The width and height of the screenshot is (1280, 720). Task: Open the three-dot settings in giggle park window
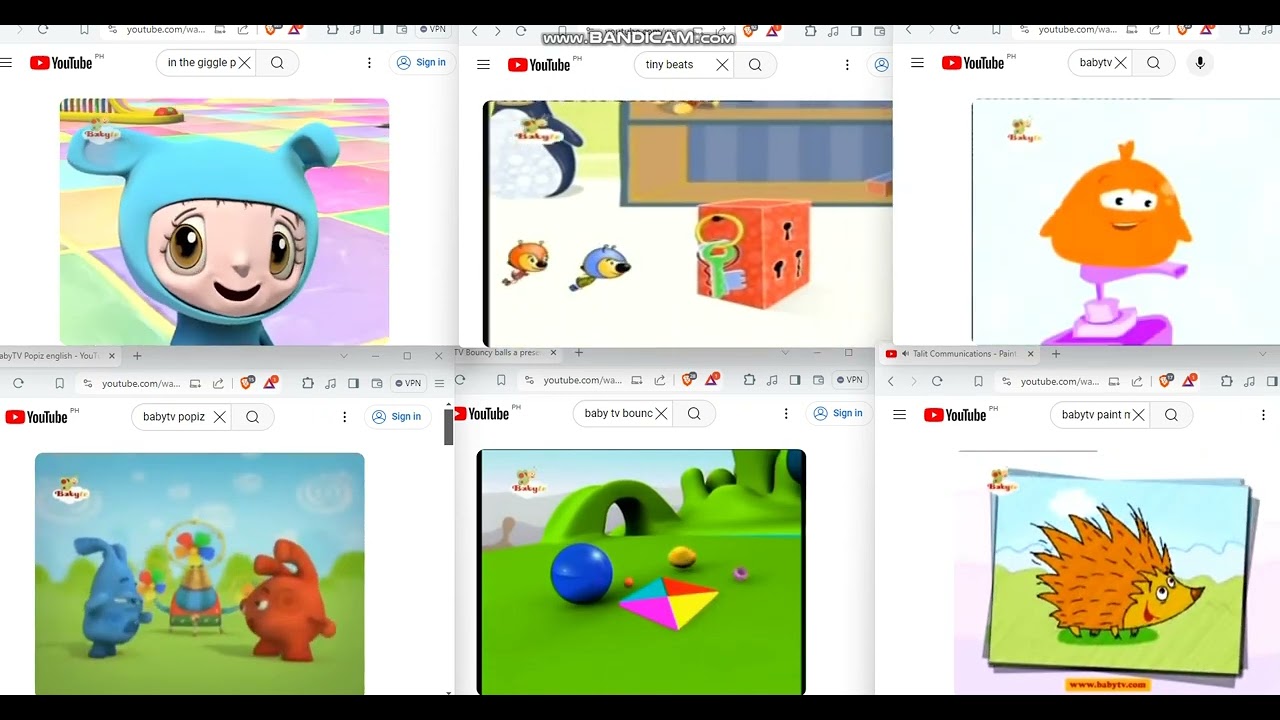click(369, 63)
